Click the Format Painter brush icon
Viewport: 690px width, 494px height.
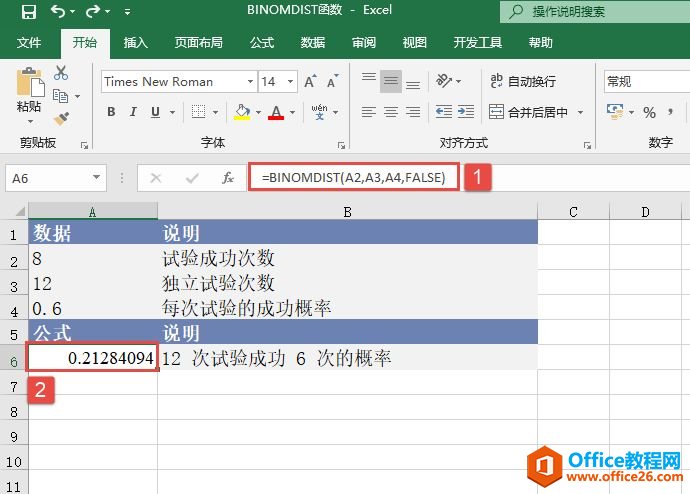(x=61, y=118)
